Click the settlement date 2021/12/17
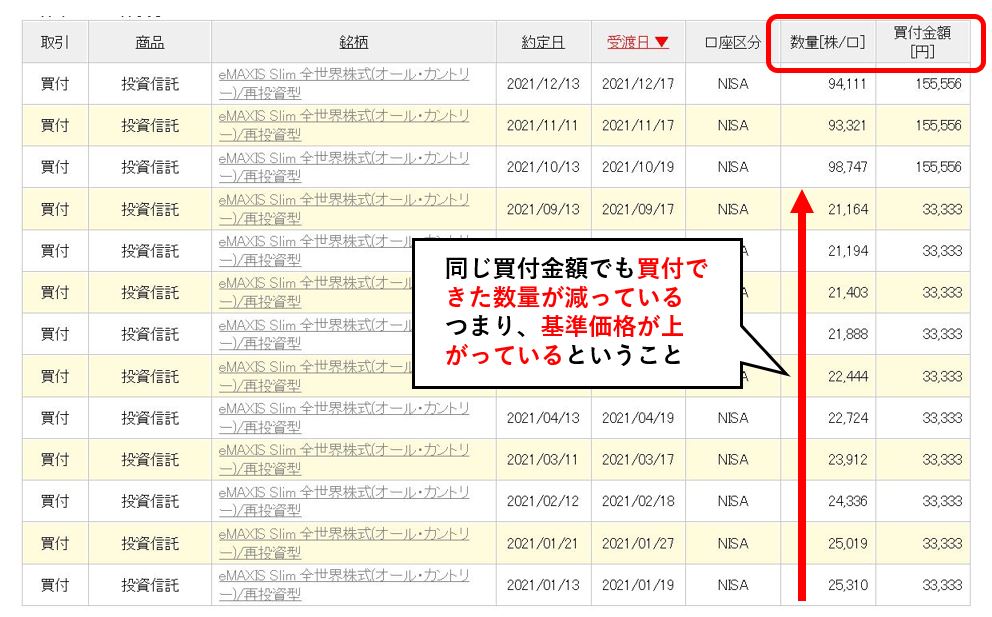This screenshot has width=992, height=617. [638, 84]
